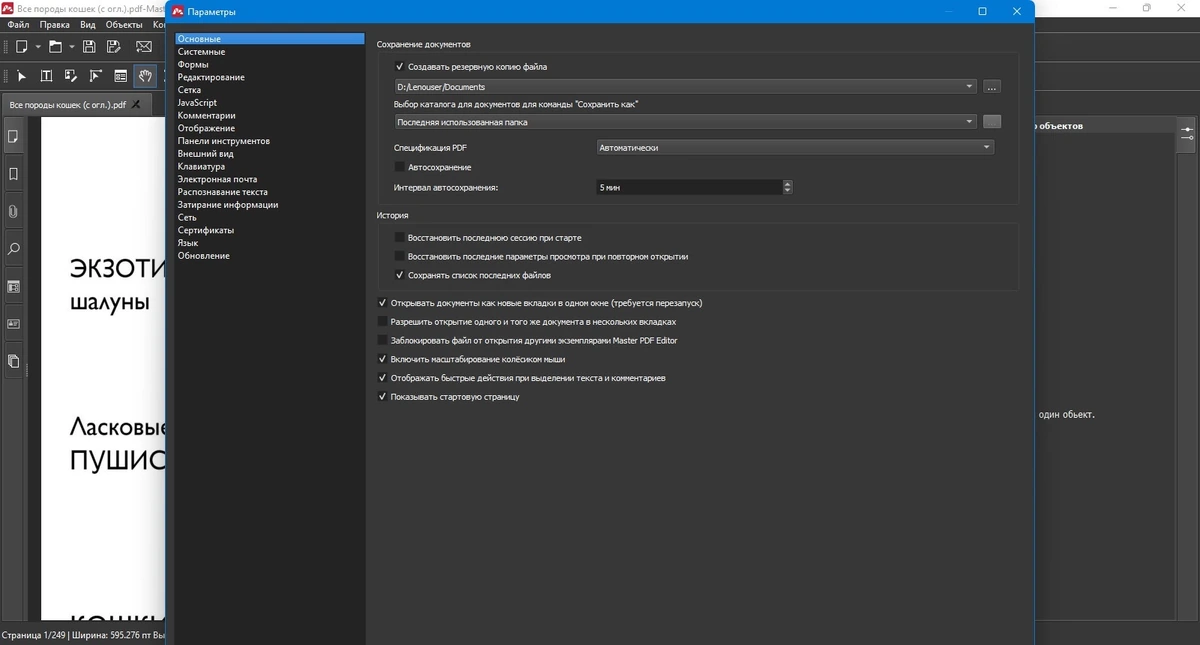Select Клавиатура in the settings list
The width and height of the screenshot is (1200, 645).
tap(201, 167)
